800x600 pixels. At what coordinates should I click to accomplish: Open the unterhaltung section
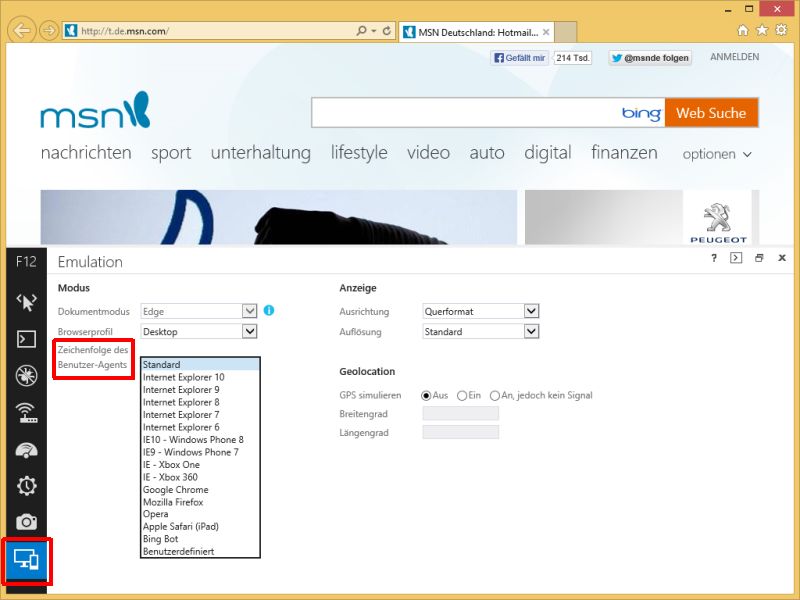[x=261, y=153]
